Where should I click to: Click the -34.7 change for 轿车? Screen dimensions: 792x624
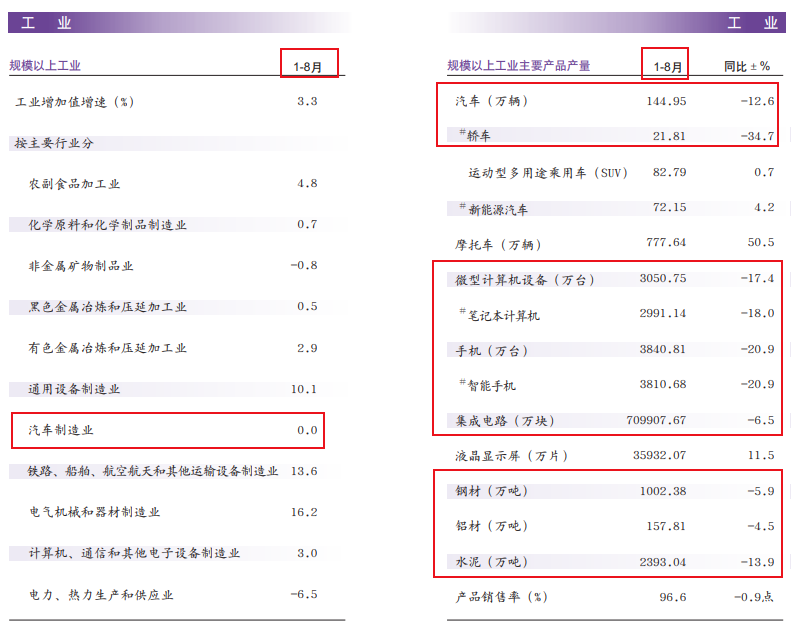point(757,136)
